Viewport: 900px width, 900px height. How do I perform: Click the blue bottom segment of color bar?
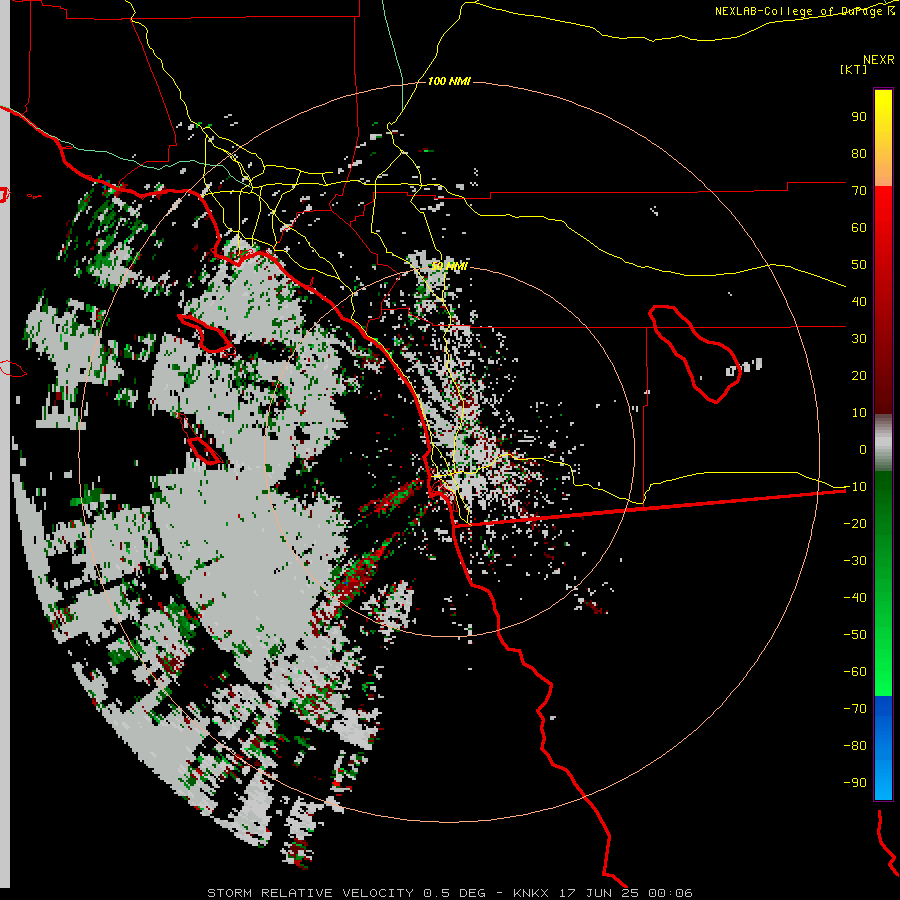[883, 747]
